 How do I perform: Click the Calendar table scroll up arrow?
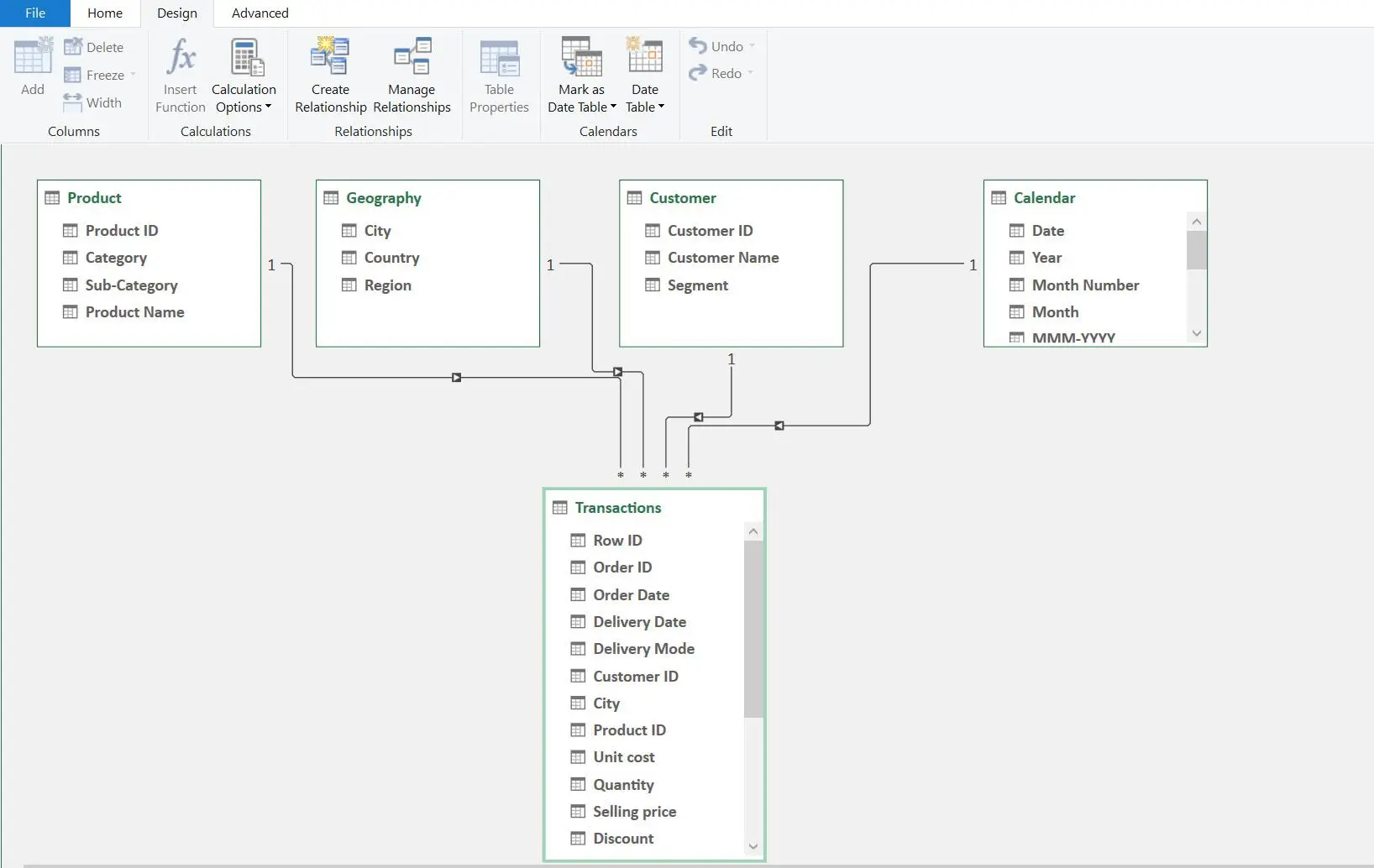pyautogui.click(x=1197, y=222)
